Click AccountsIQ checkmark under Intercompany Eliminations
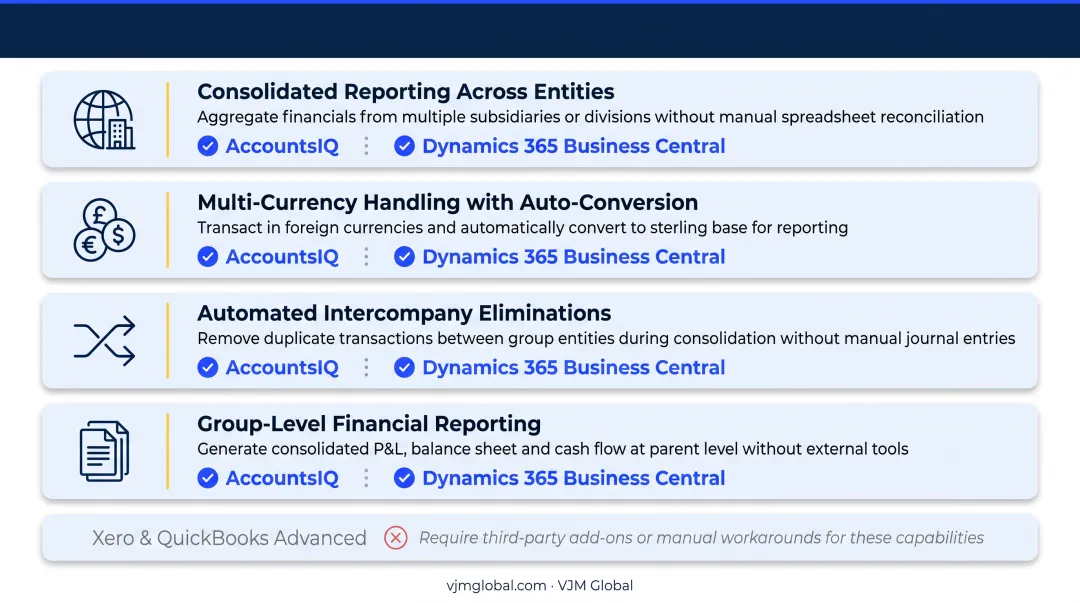Image resolution: width=1080 pixels, height=603 pixels. pos(208,367)
